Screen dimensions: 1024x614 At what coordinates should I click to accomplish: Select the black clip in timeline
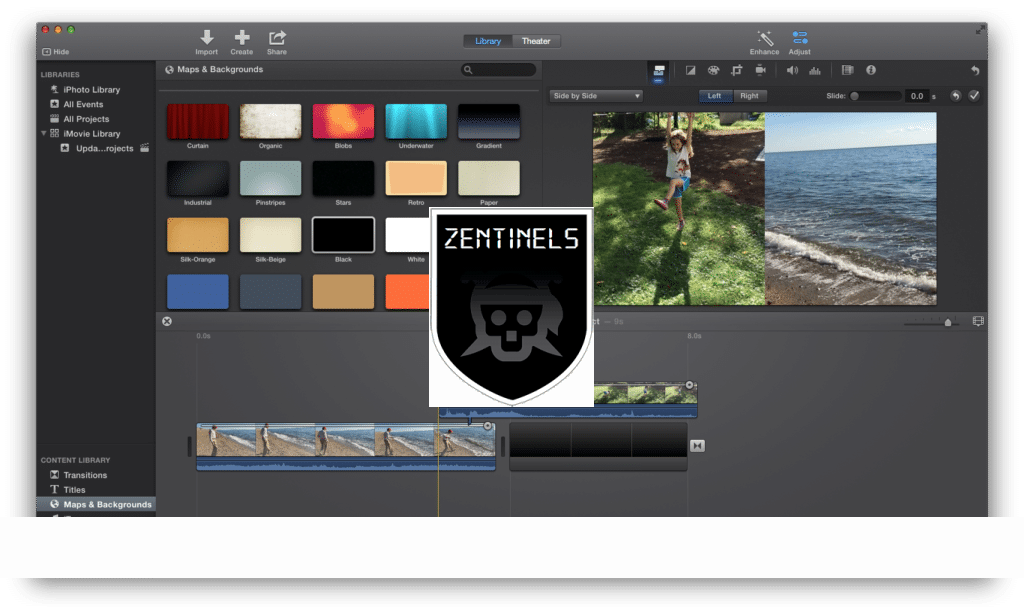(x=598, y=446)
